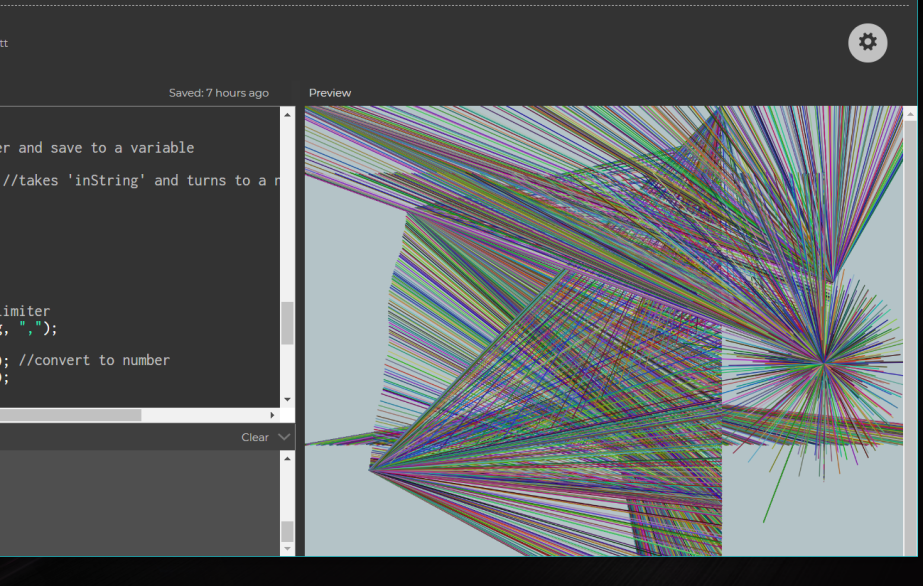The height and width of the screenshot is (586, 923).
Task: Click the editor horizontal scroll-right arrow
Action: click(x=272, y=414)
